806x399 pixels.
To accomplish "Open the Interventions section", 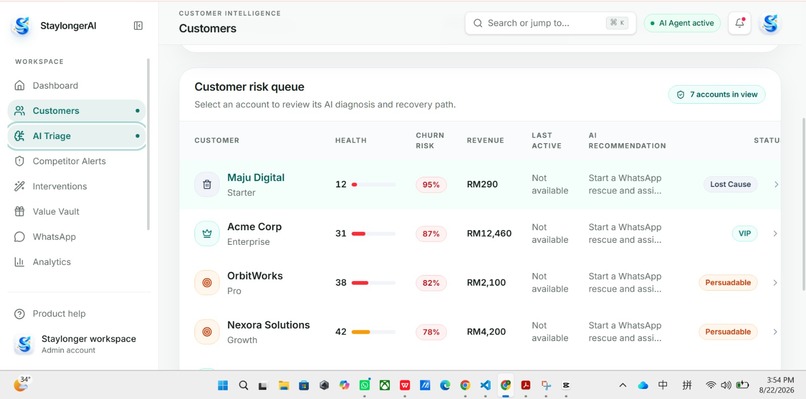I will point(77,186).
